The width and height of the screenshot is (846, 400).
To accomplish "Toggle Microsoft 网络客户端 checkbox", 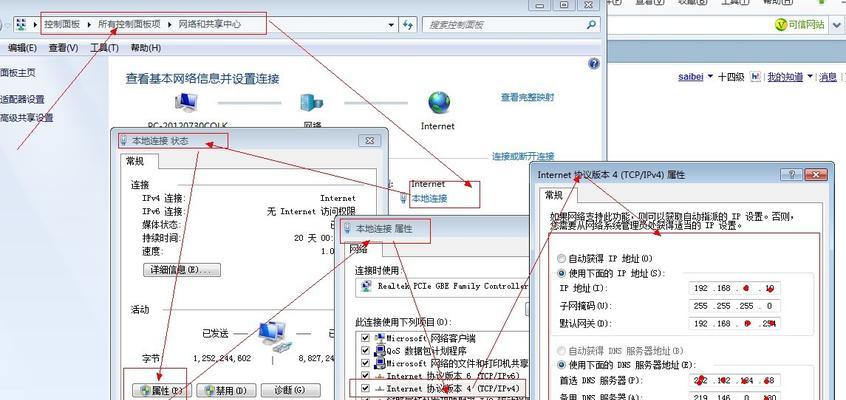I will [x=365, y=338].
